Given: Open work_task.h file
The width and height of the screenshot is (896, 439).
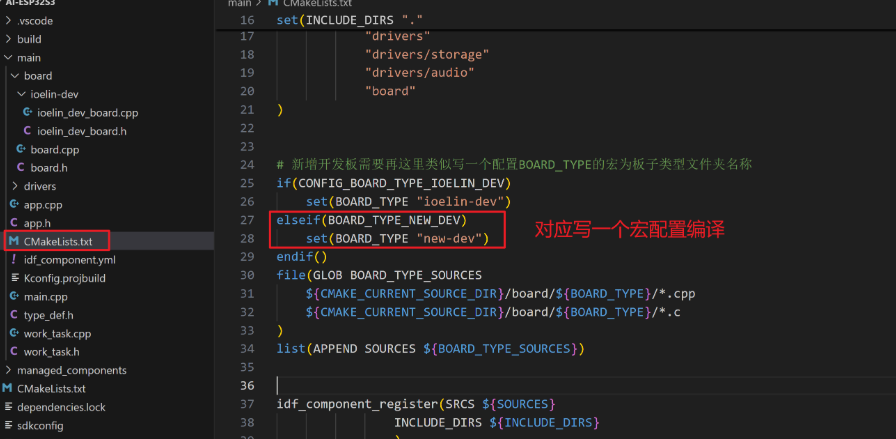Looking at the screenshot, I should (51, 352).
